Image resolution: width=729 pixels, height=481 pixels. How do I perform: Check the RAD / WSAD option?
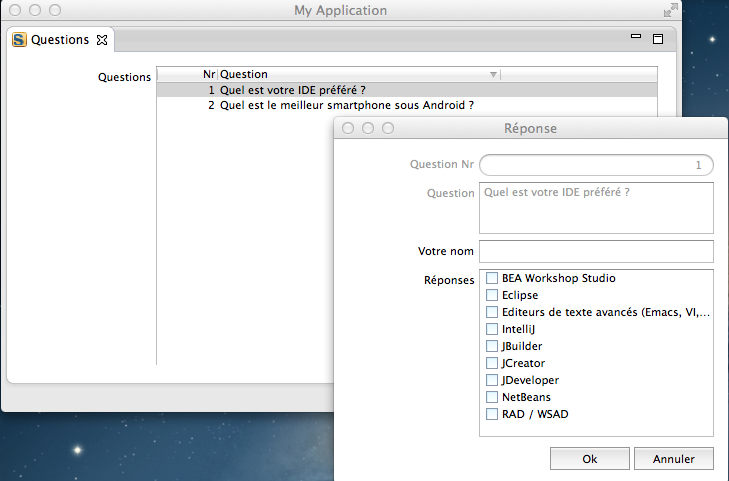pos(492,414)
